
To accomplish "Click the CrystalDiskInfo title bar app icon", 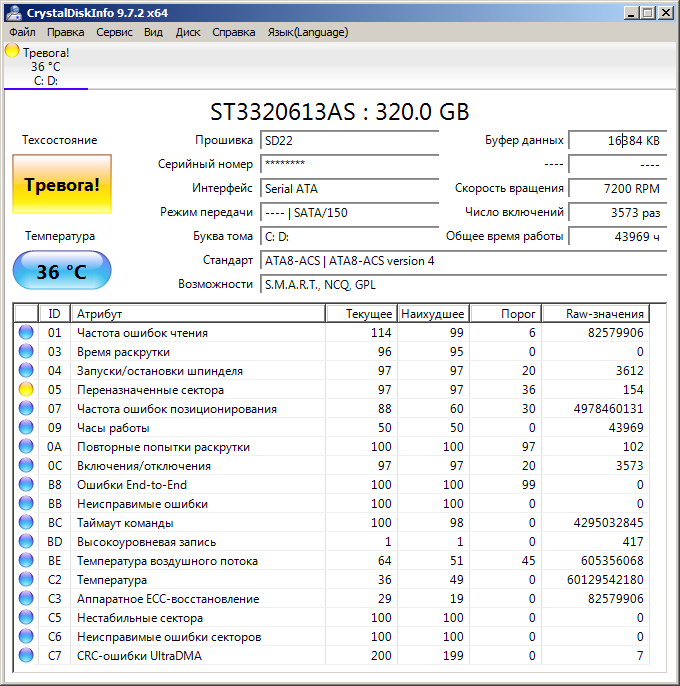I will pyautogui.click(x=13, y=12).
